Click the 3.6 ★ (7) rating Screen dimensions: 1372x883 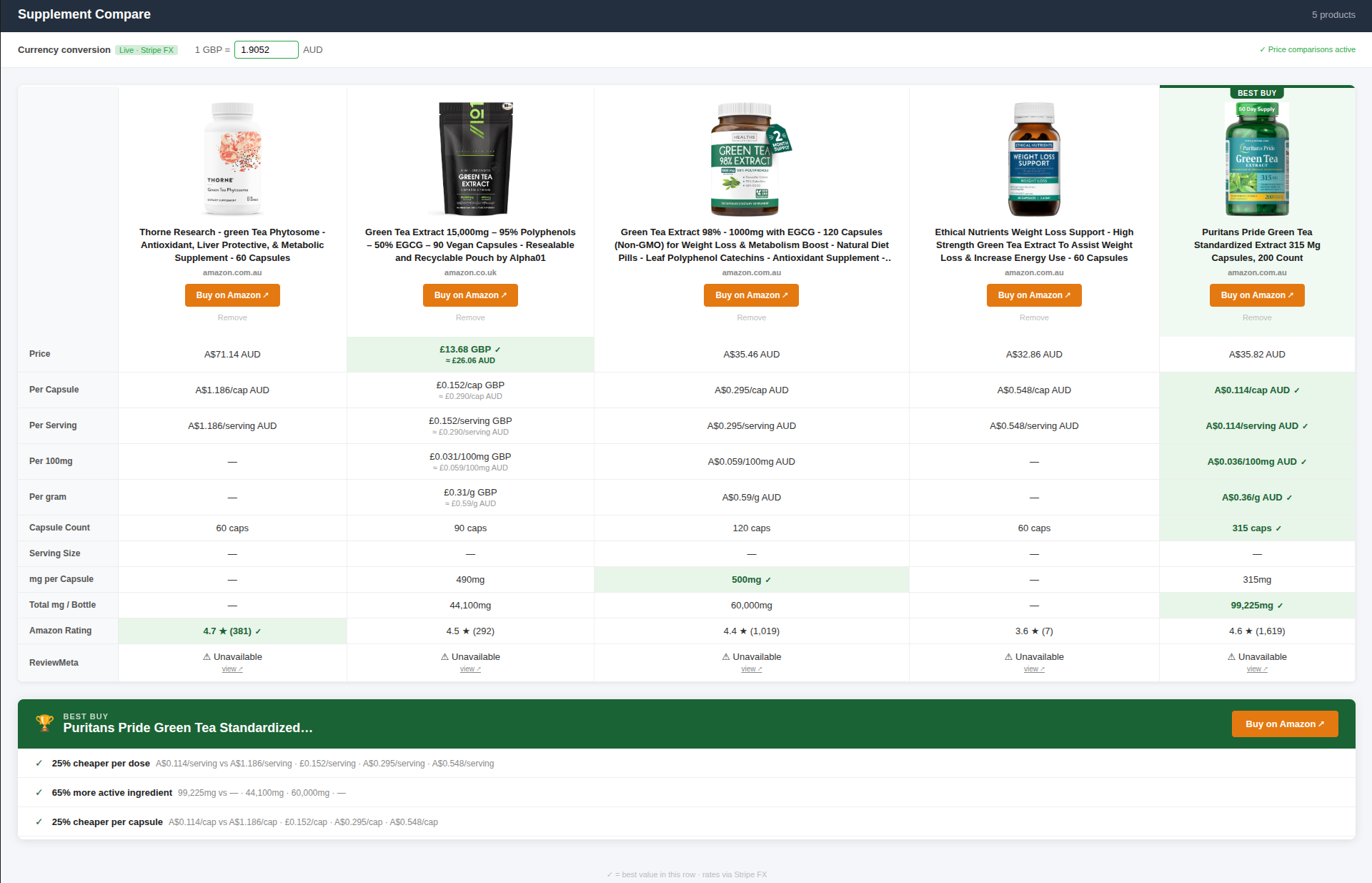coord(1034,631)
